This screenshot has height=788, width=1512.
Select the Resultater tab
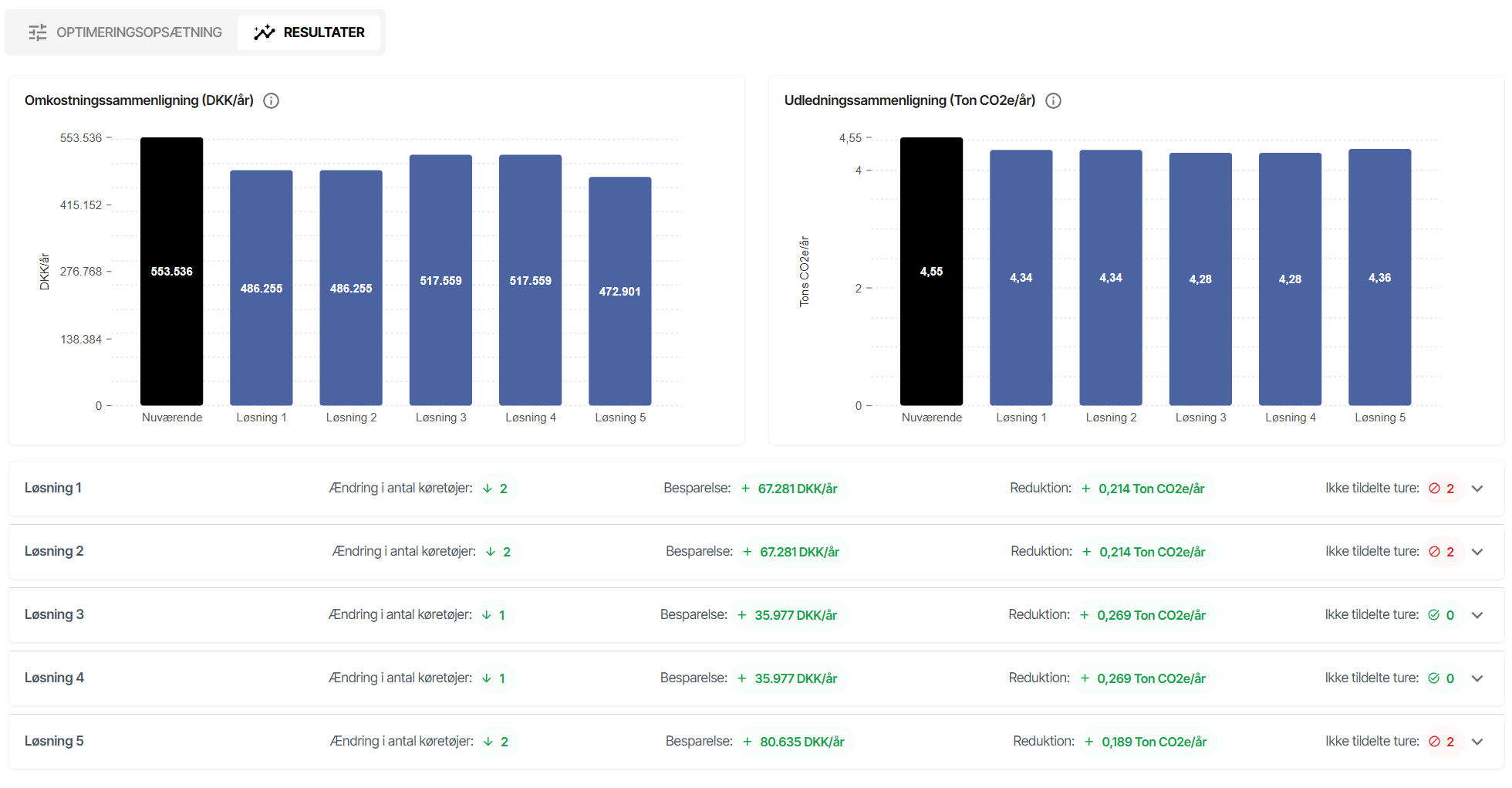[309, 32]
